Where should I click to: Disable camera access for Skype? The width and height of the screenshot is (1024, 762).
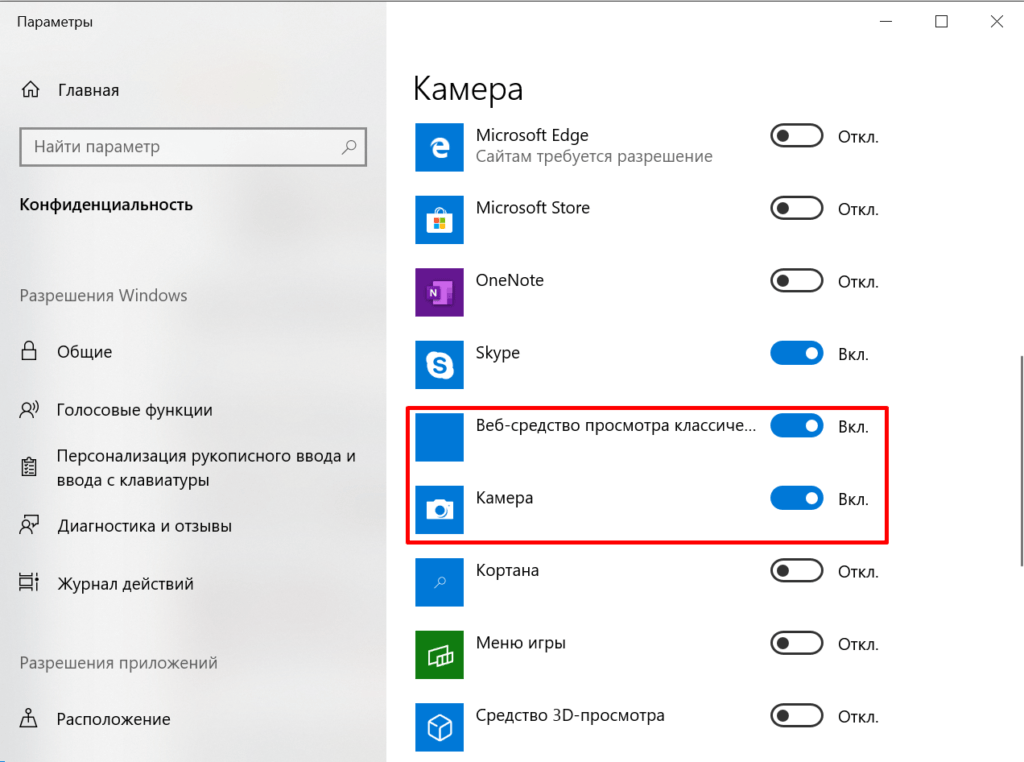797,353
